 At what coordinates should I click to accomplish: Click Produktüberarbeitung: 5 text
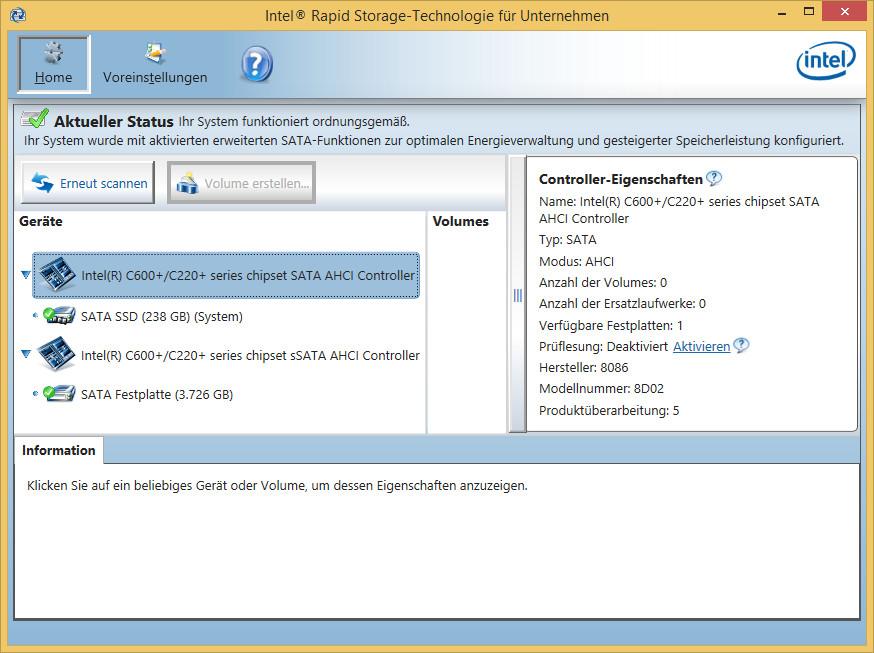coord(609,411)
